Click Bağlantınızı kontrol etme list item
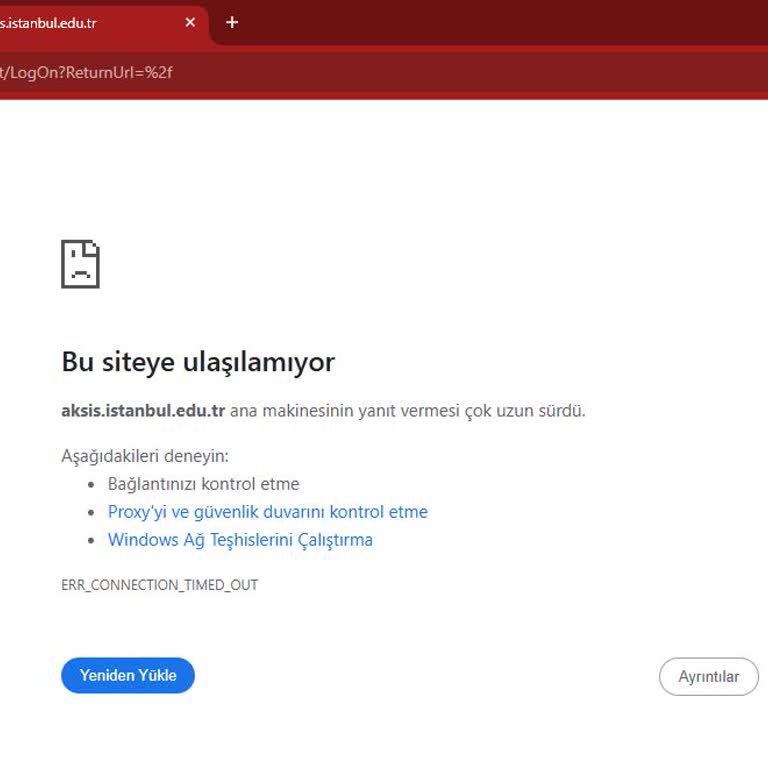This screenshot has width=768, height=768. 203,484
